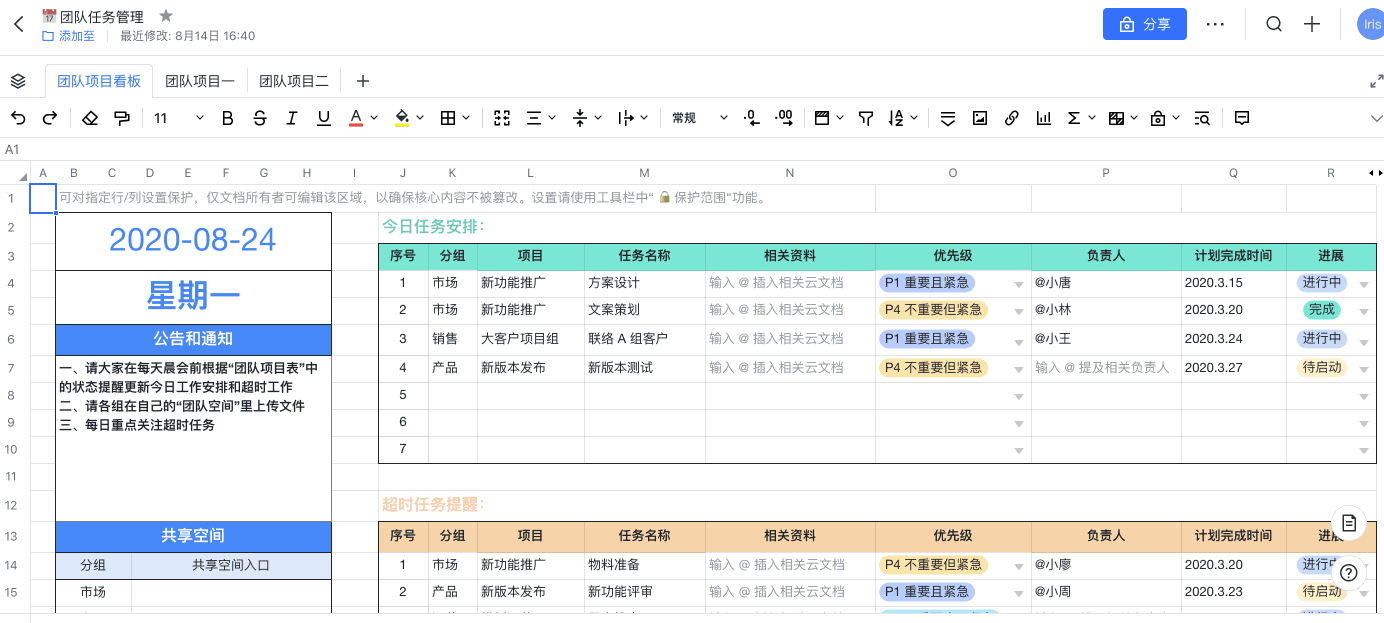
Task: Open the font size 11 dropdown
Action: coord(179,118)
